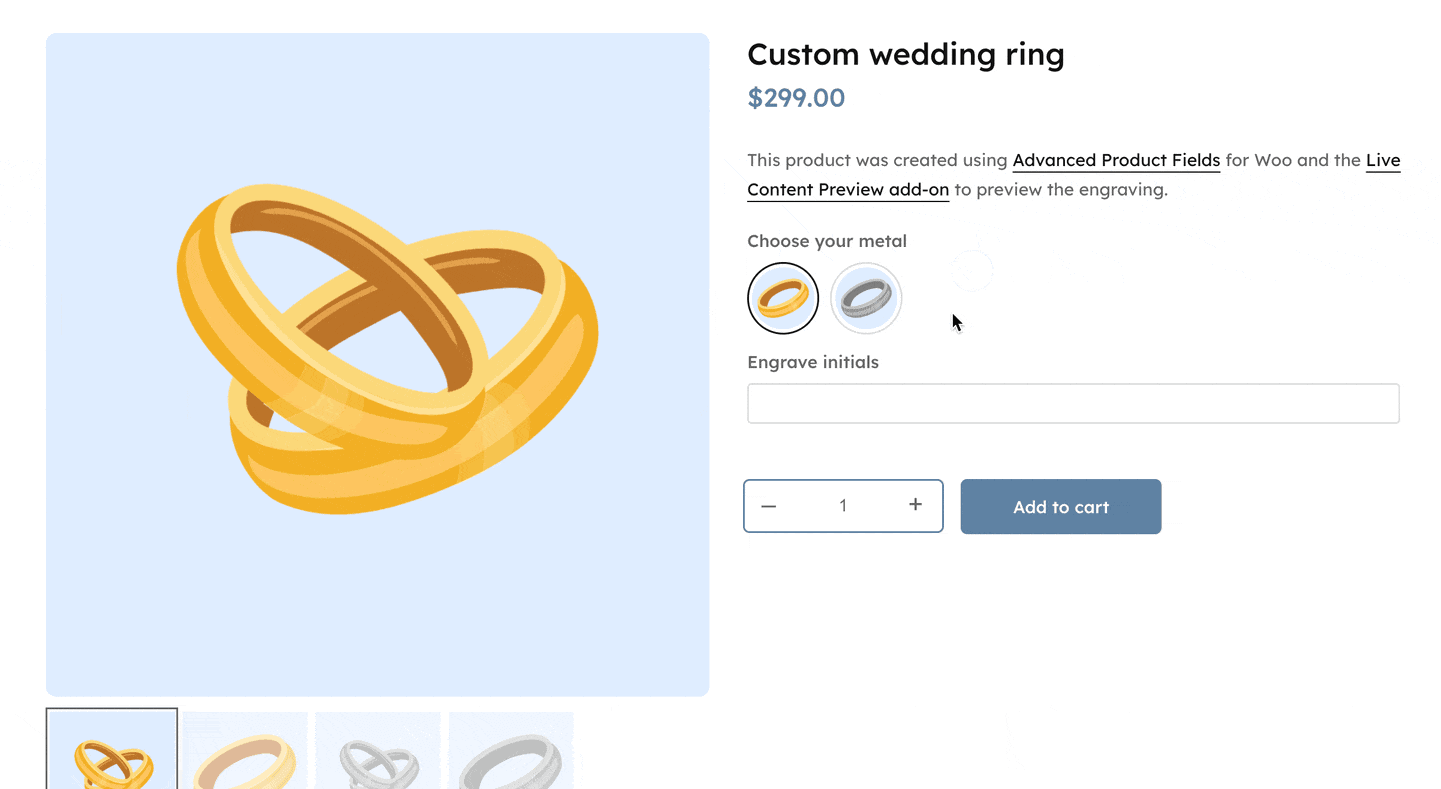Image resolution: width=1441 pixels, height=789 pixels.
Task: Click the Engrave initials label
Action: tap(813, 362)
